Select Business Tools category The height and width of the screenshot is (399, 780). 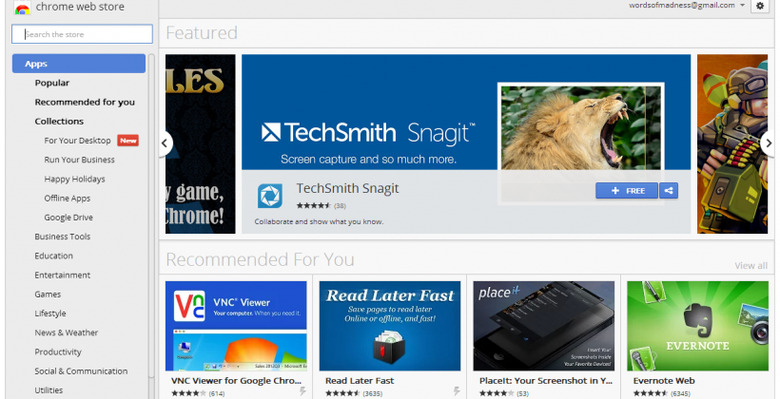click(62, 236)
